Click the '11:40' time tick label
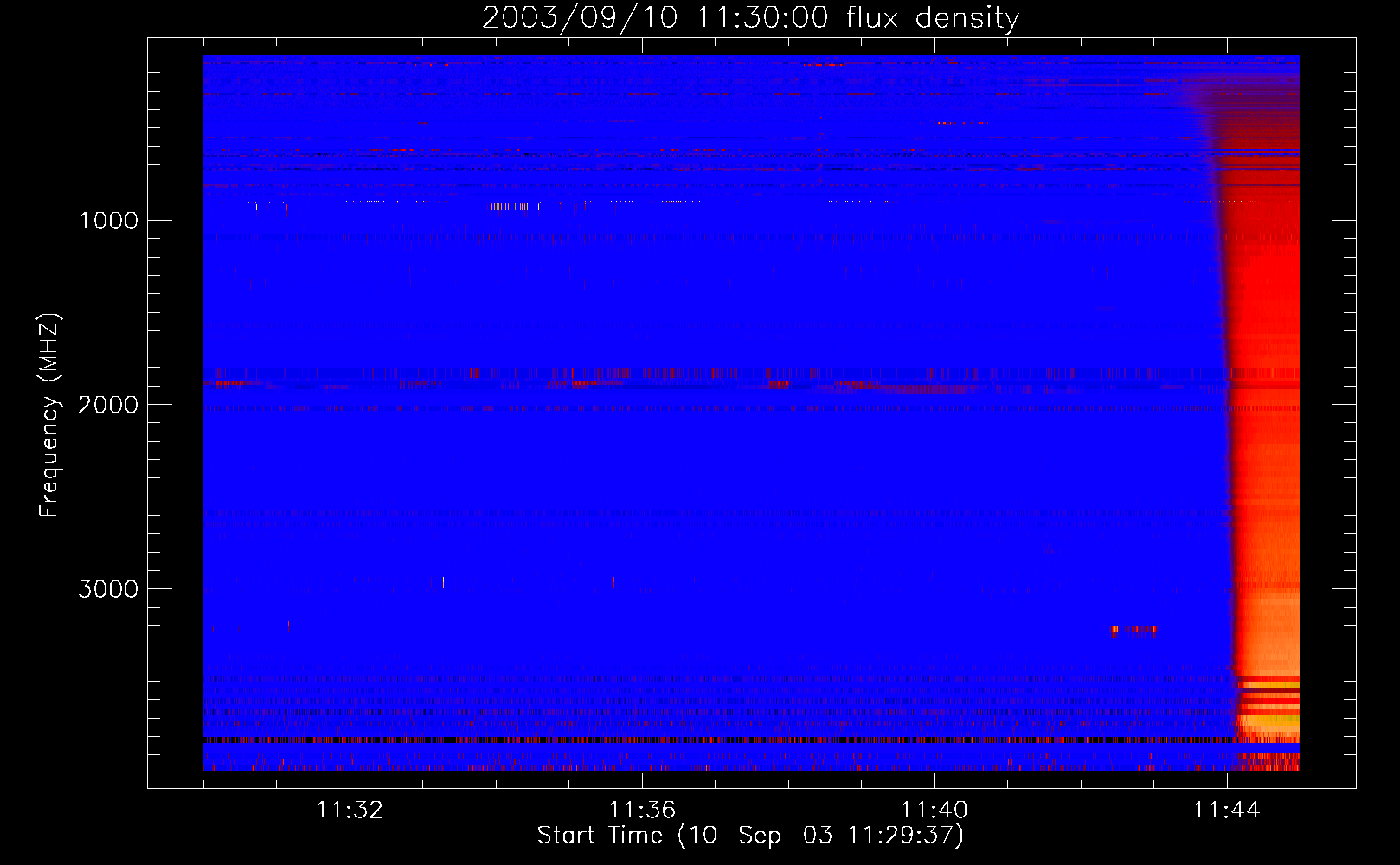1400x865 pixels. 934,810
